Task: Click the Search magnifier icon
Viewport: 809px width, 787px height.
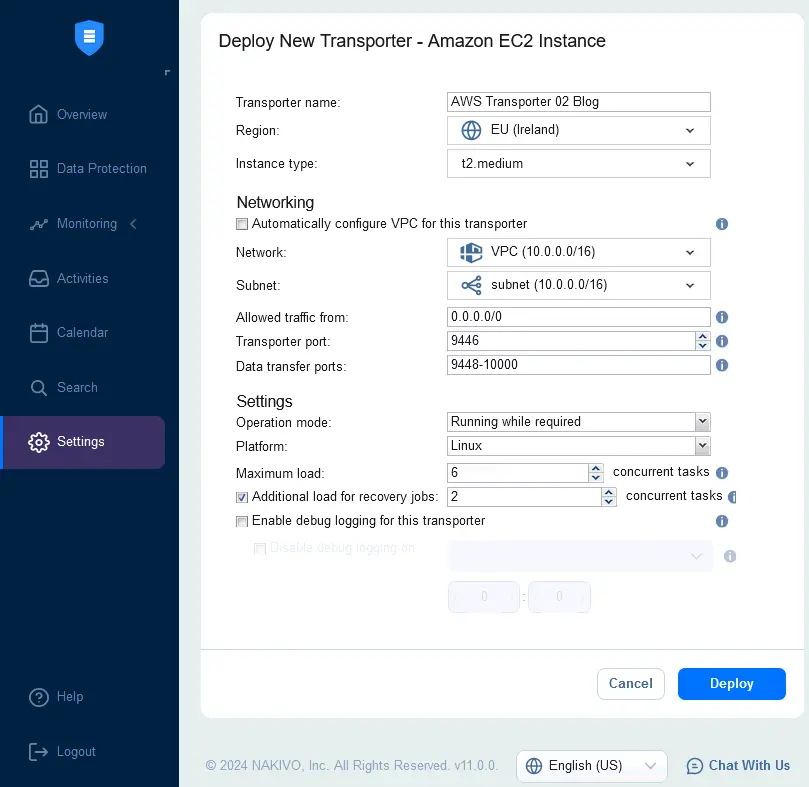Action: [x=38, y=388]
